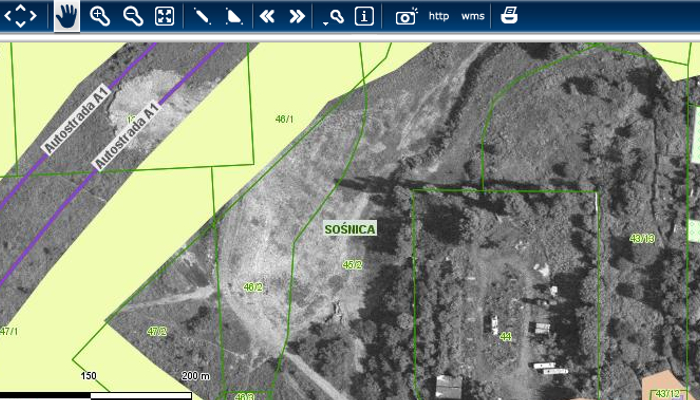Go to previous map view
The width and height of the screenshot is (700, 400).
(x=266, y=15)
